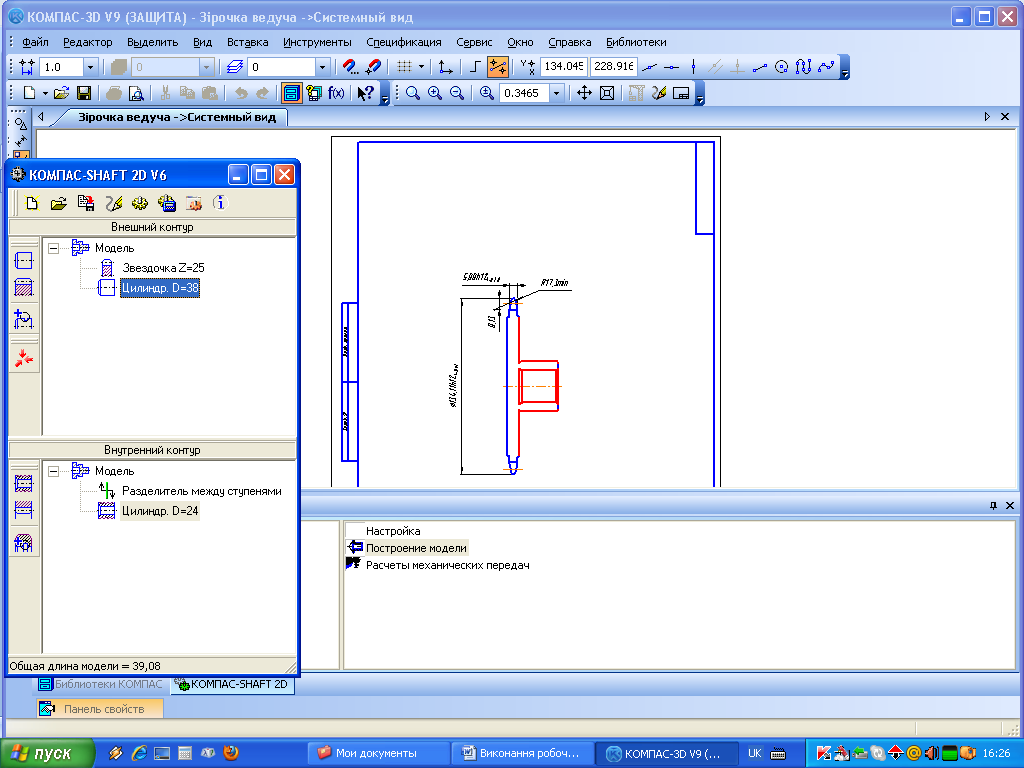Save the document with floppy disk icon
Image resolution: width=1024 pixels, height=768 pixels.
[84, 93]
